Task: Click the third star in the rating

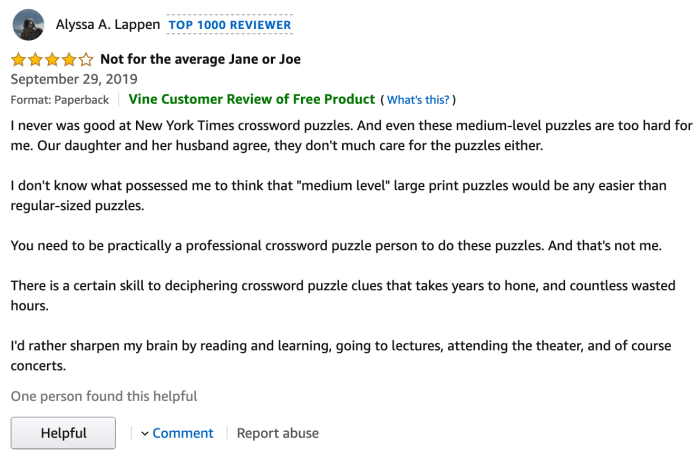Action: [x=52, y=59]
